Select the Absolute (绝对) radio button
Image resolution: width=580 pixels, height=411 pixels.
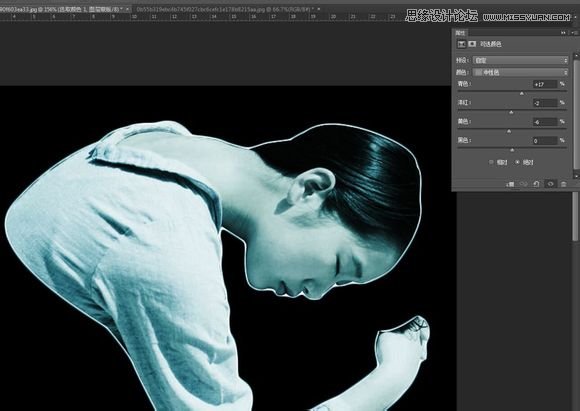[x=517, y=162]
